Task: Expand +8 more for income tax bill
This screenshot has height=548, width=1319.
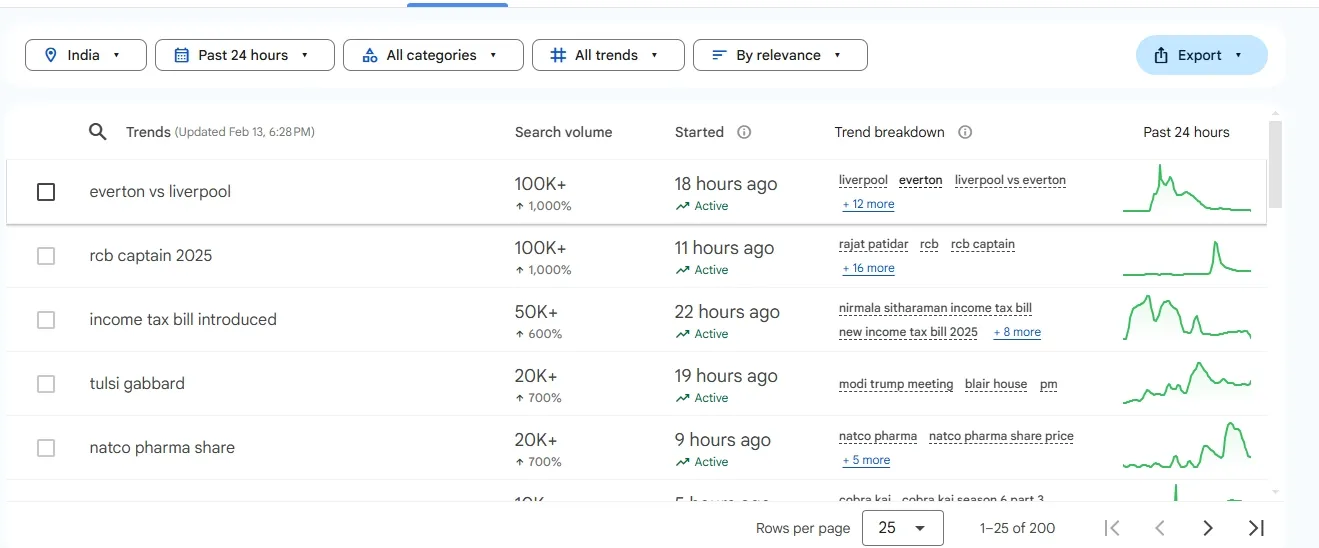Action: click(1017, 332)
